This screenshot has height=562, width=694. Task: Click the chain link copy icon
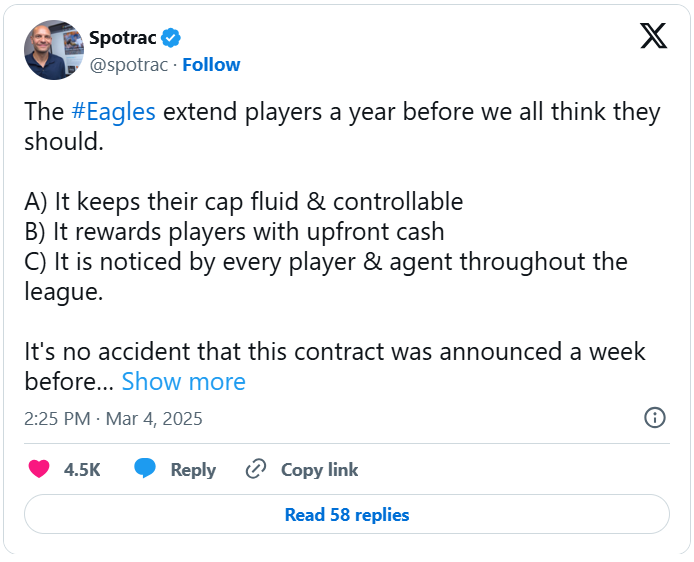256,469
